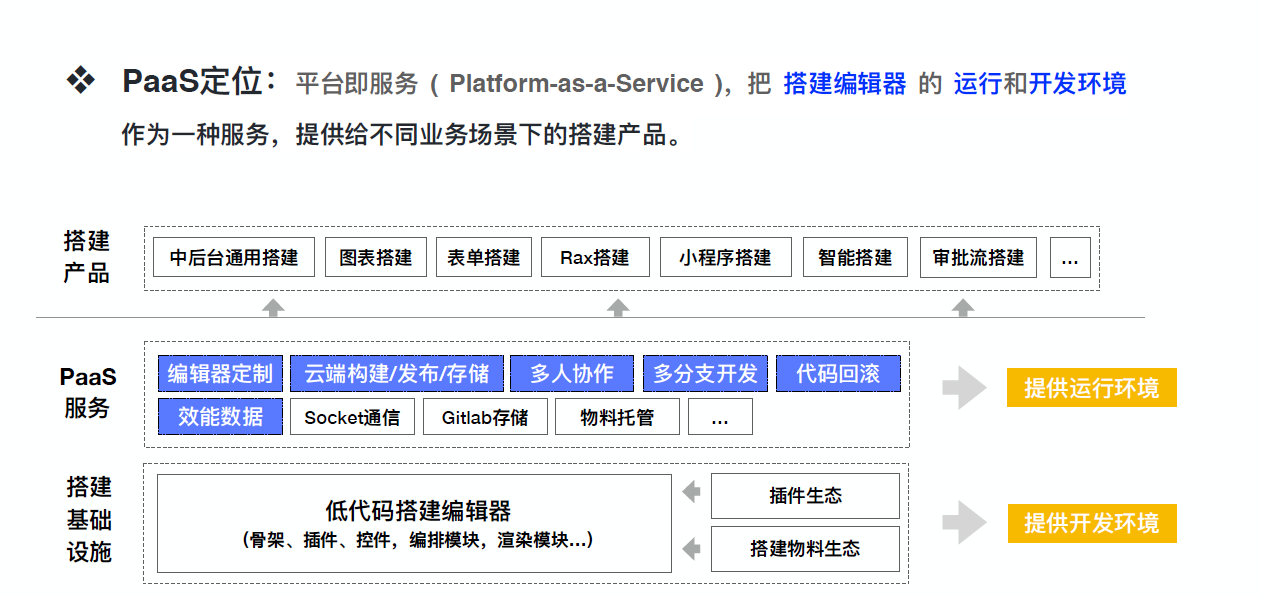
Task: Select the 搭建物料生态 box
Action: pyautogui.click(x=805, y=549)
